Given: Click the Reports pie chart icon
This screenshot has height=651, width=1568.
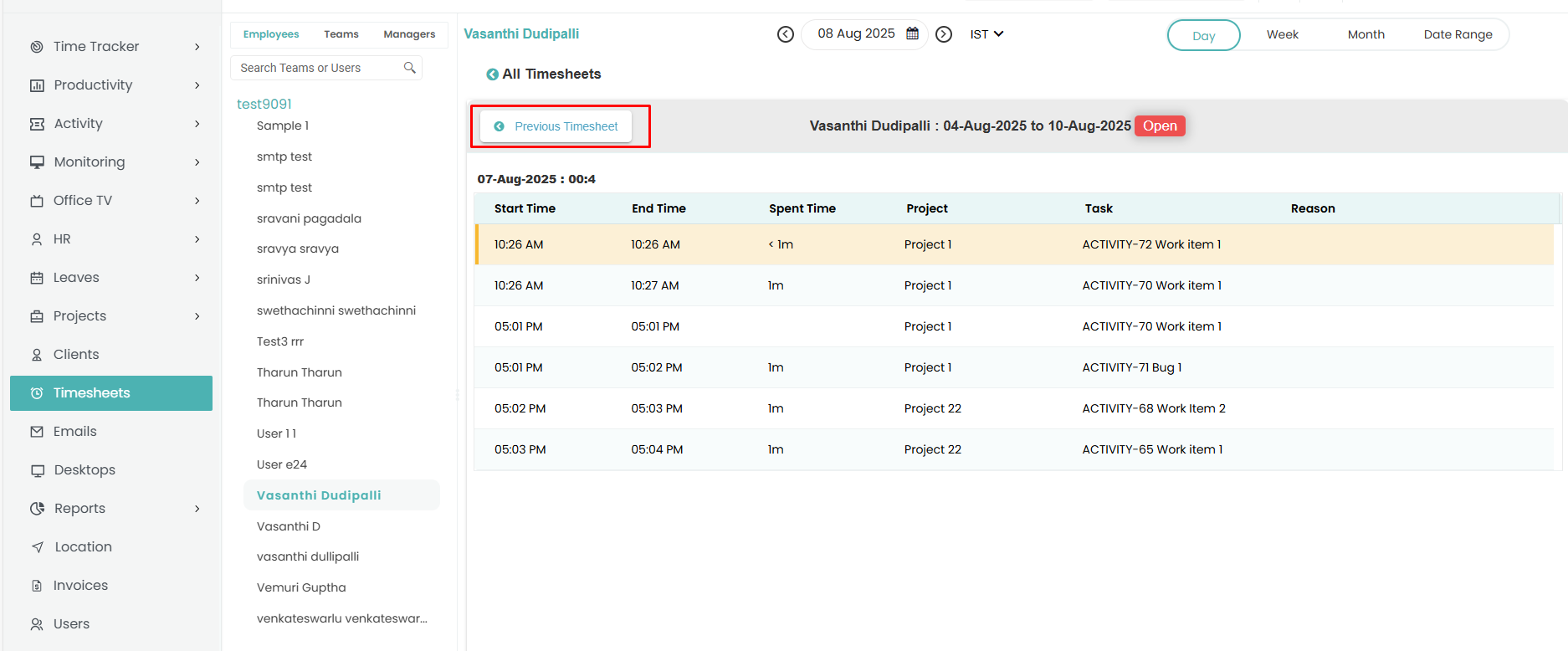Looking at the screenshot, I should pyautogui.click(x=37, y=509).
